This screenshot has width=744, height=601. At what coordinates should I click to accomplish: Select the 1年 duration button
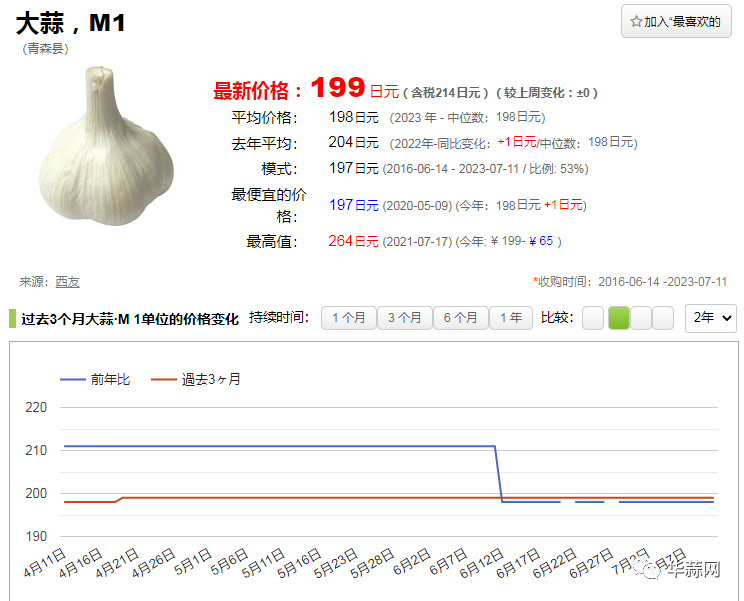pos(511,318)
